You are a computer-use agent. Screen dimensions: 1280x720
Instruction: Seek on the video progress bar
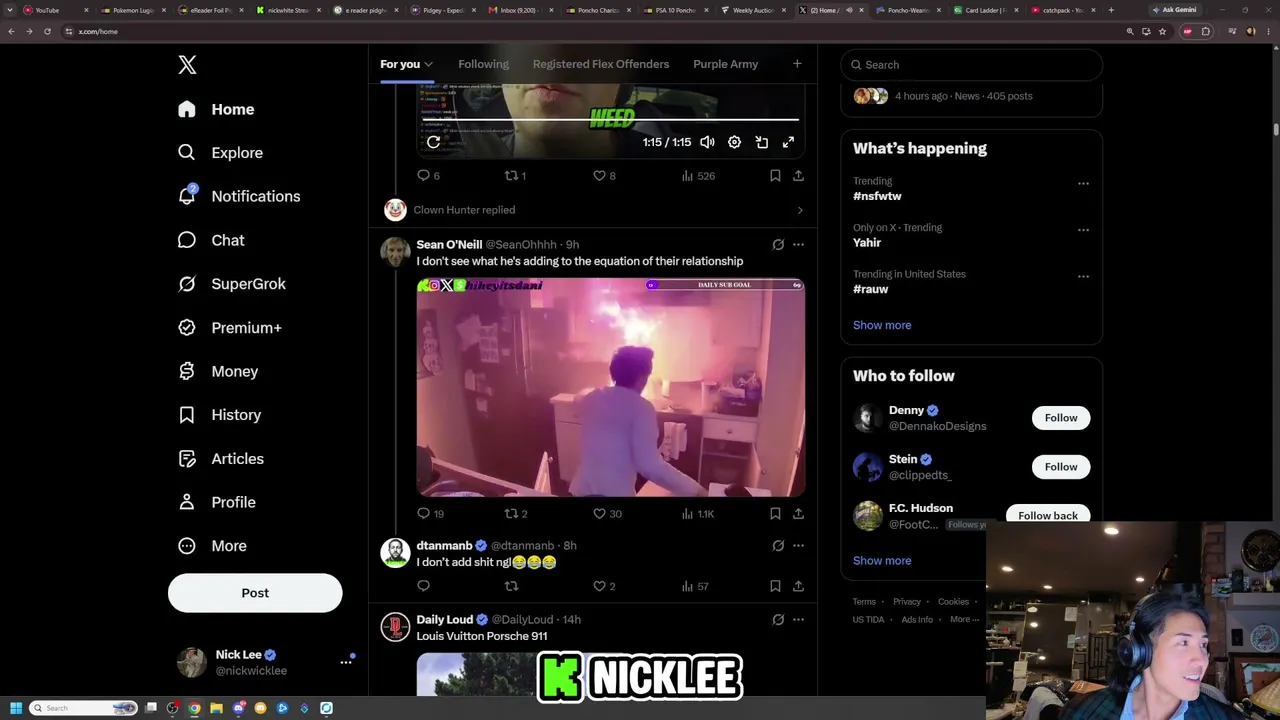point(610,120)
